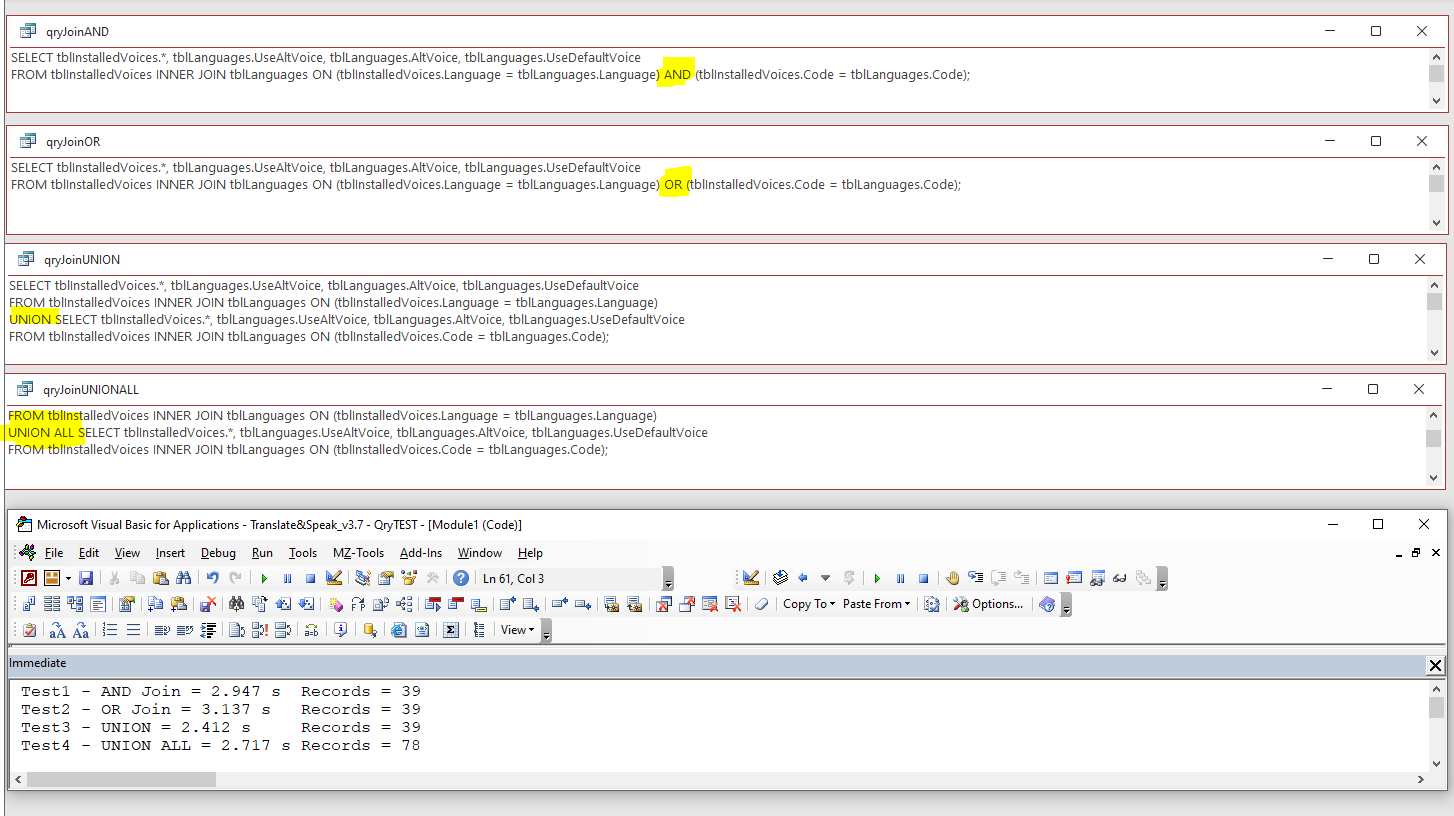This screenshot has height=816, width=1454.
Task: Open the MZ-Tools menu
Action: (x=358, y=553)
